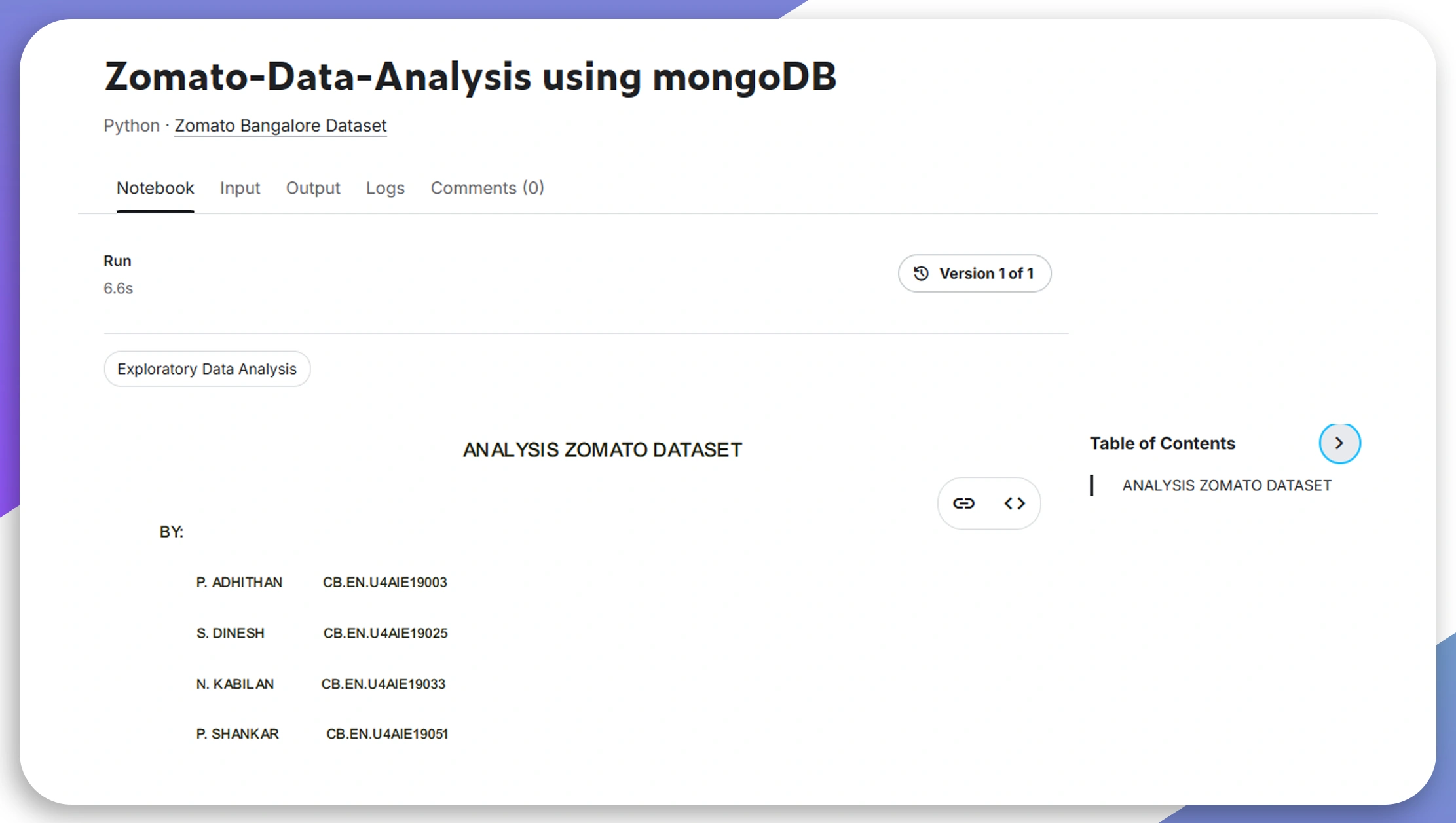Switch to the Notebook tab
This screenshot has height=823, width=1456.
(x=155, y=189)
